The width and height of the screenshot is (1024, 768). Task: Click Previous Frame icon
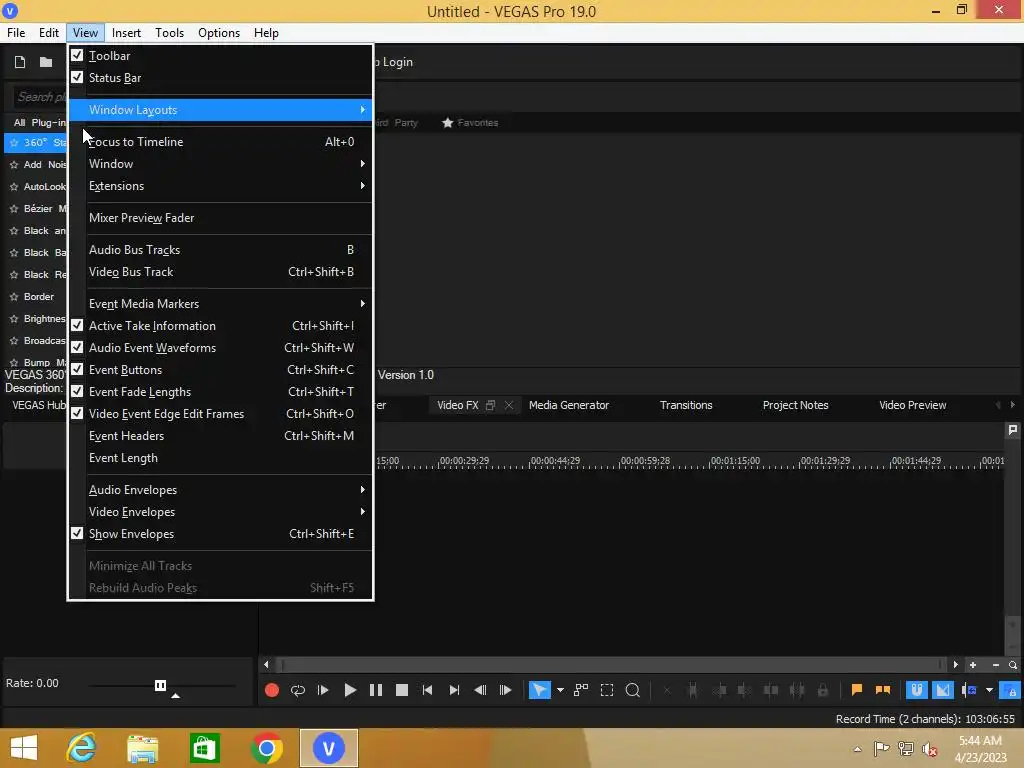tap(480, 690)
